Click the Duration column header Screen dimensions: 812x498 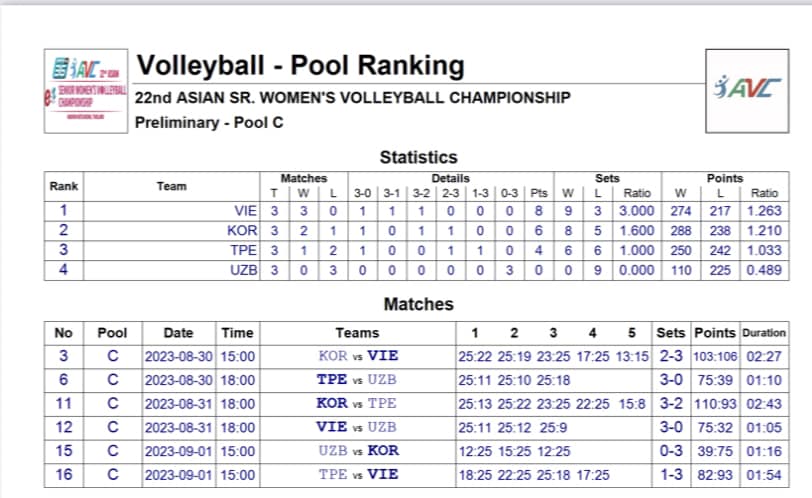pos(764,333)
